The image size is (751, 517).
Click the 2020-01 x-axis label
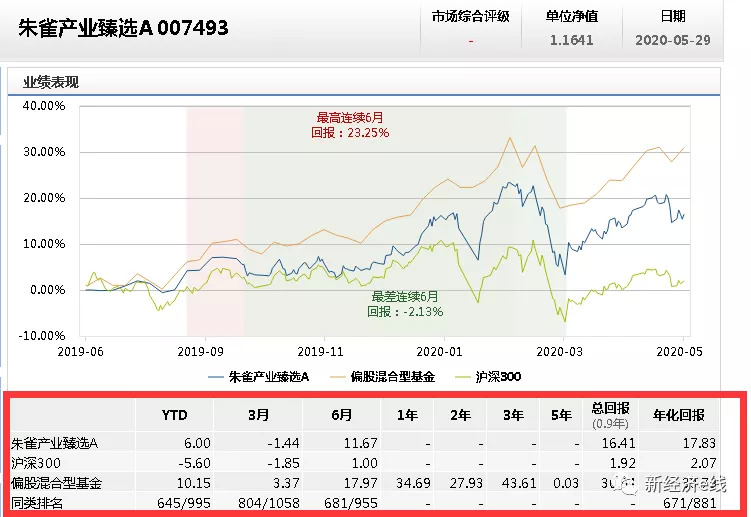tap(440, 352)
